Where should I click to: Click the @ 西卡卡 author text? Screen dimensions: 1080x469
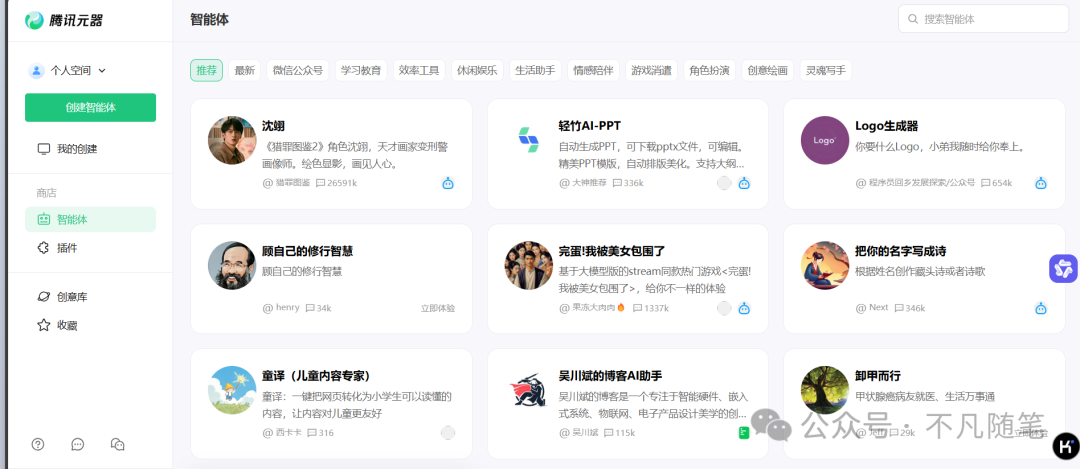coord(282,432)
